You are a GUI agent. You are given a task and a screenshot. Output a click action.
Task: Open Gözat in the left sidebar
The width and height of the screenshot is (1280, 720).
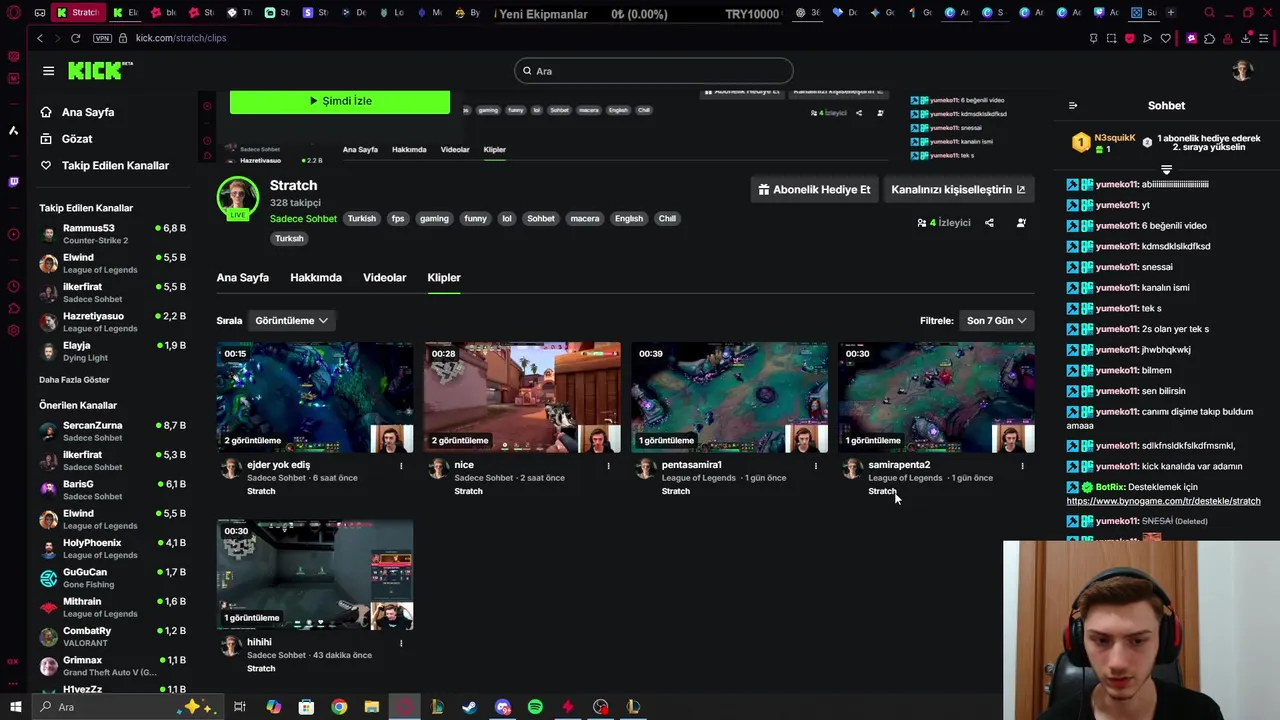[x=66, y=139]
